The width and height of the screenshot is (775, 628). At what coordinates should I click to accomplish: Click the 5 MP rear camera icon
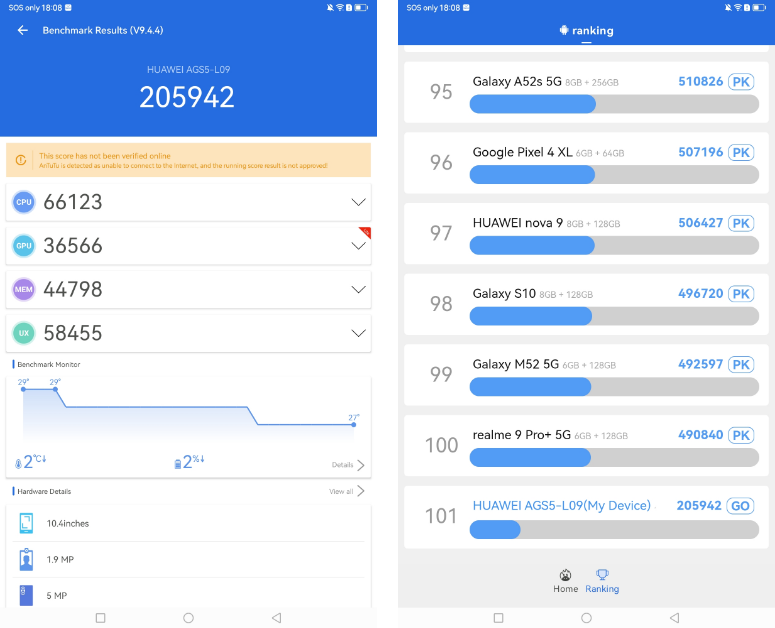[26, 595]
